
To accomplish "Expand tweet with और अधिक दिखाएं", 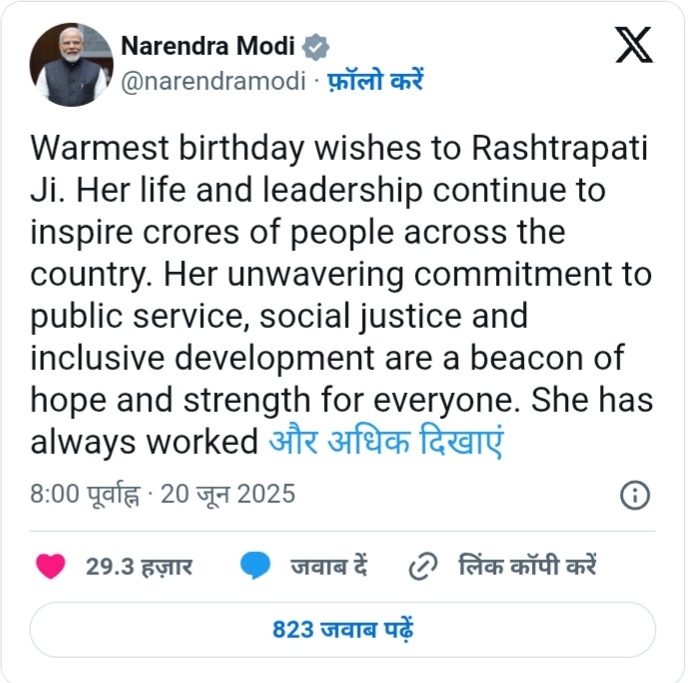I will pos(385,441).
